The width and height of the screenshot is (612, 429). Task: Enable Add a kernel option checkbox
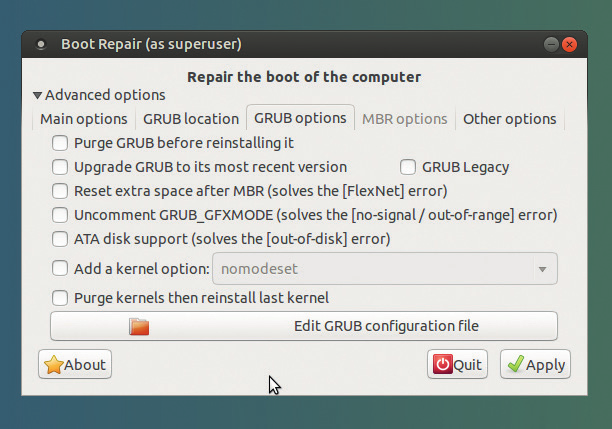click(60, 269)
